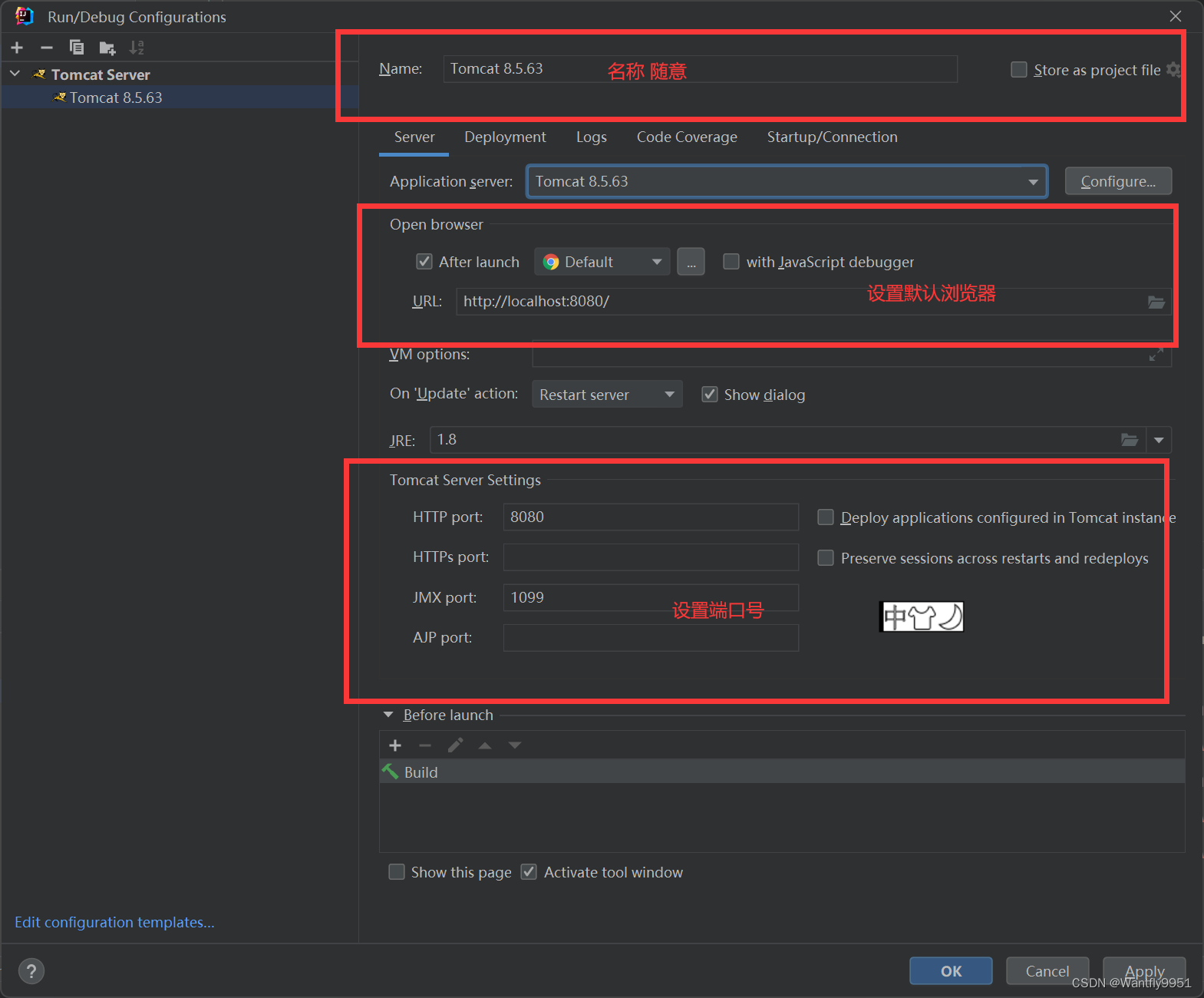The height and width of the screenshot is (998, 1204).
Task: Click the IntelliJ icon in title bar
Action: (x=25, y=16)
